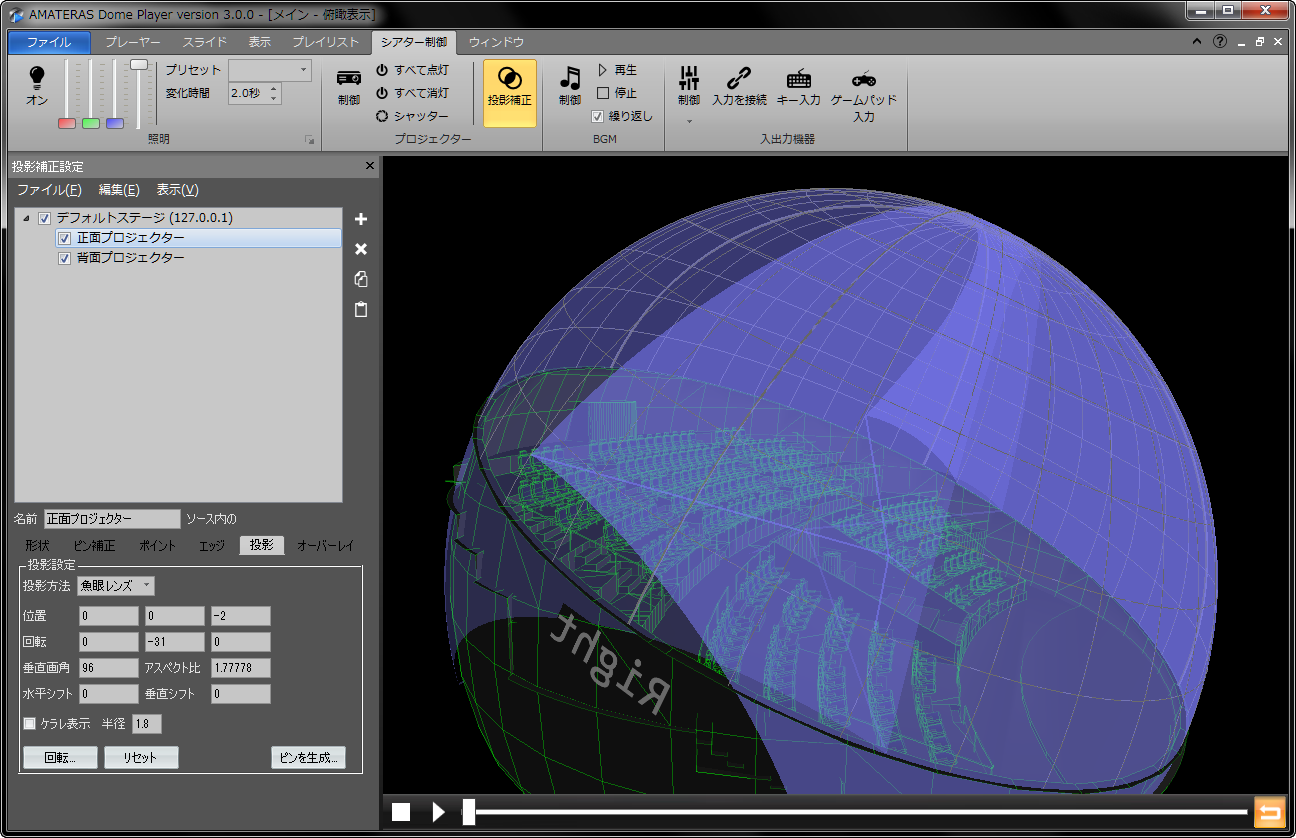Toggle 背面プロジェクター checkbox
Screen dimensions: 1296x838
pos(64,258)
